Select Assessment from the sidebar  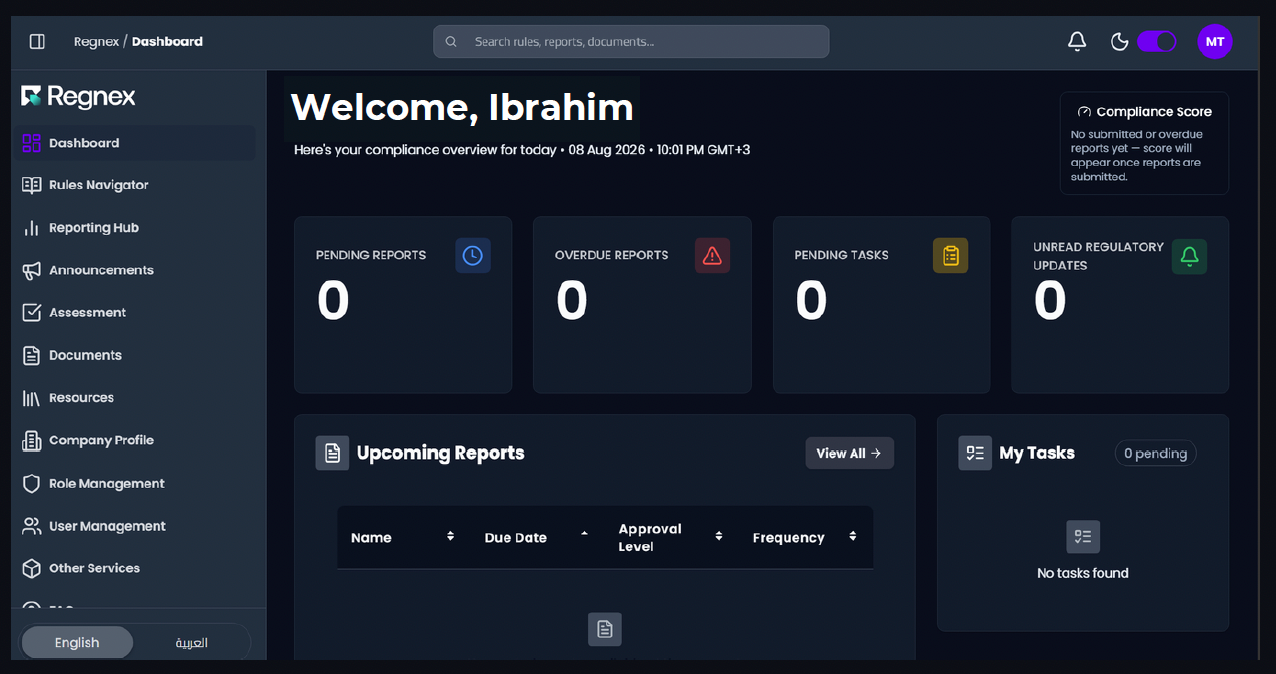tap(134, 312)
